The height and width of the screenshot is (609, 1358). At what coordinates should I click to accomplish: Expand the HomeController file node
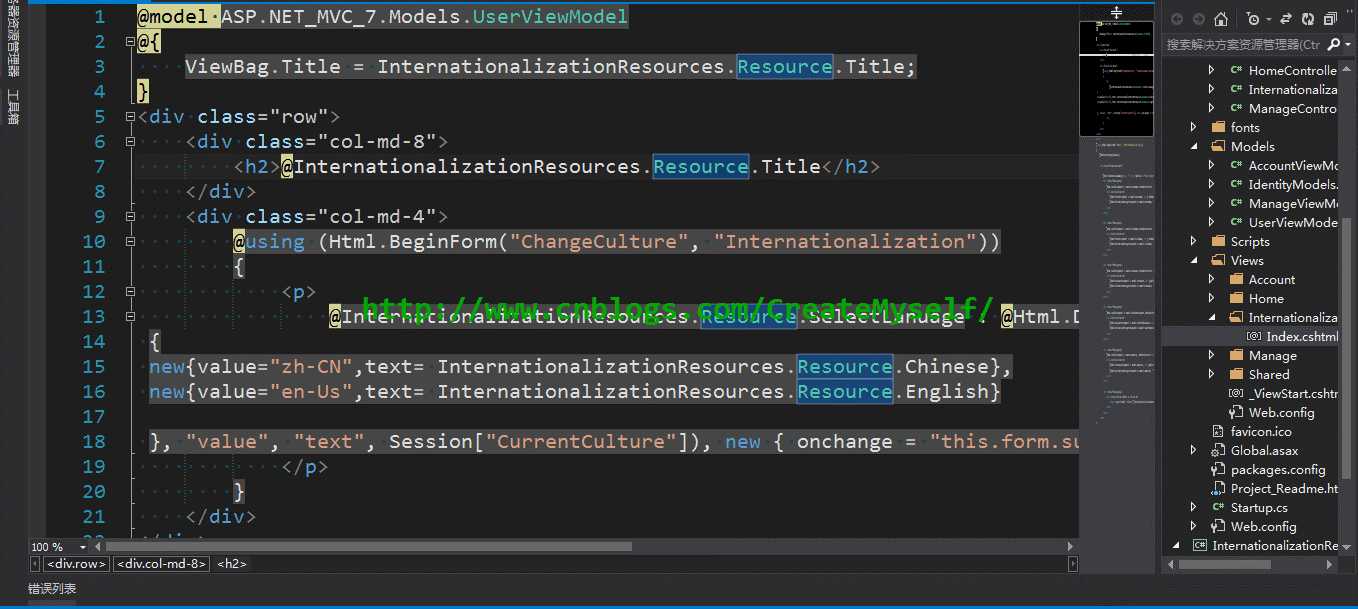click(x=1211, y=70)
